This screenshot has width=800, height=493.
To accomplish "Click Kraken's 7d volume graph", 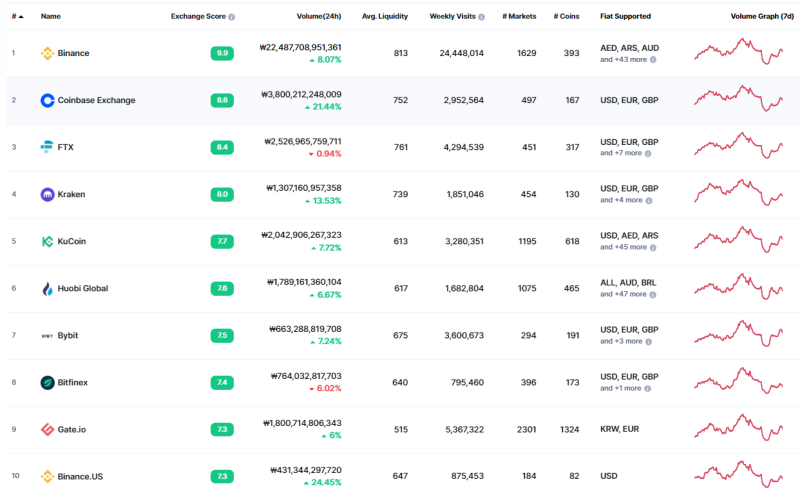I will (x=738, y=192).
